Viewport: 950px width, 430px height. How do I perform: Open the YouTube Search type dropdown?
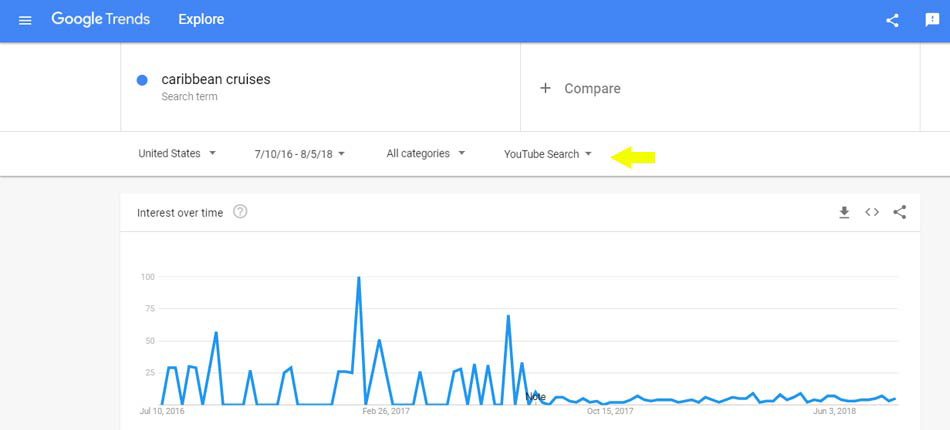[x=548, y=154]
